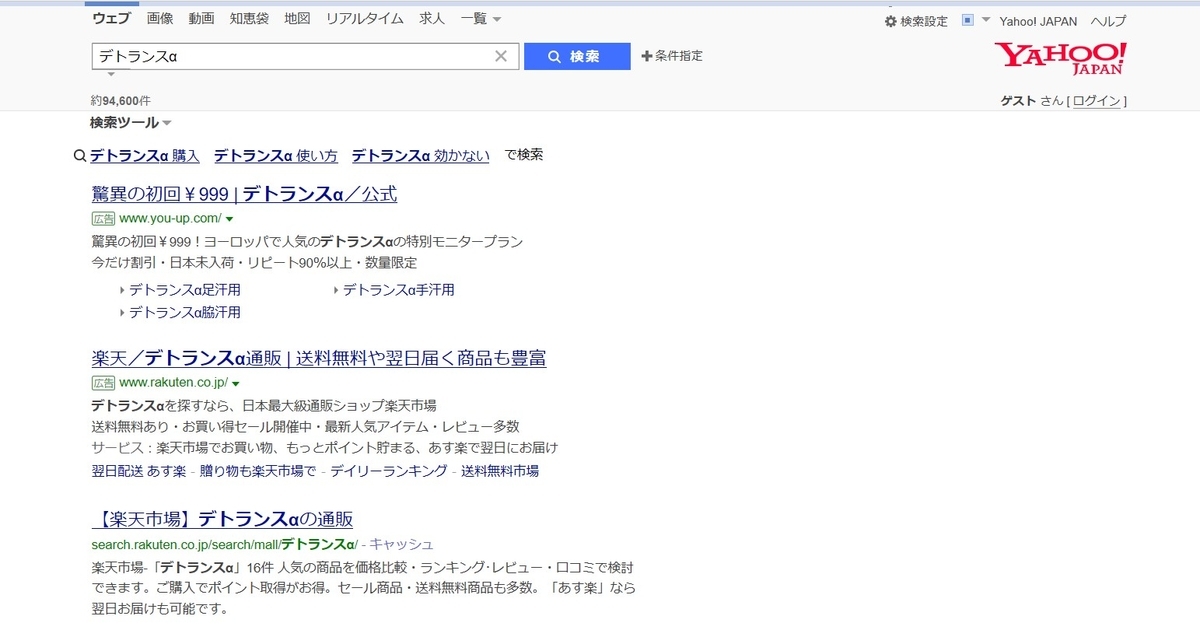Click the blue square icon beside 検索設定

click(x=967, y=20)
